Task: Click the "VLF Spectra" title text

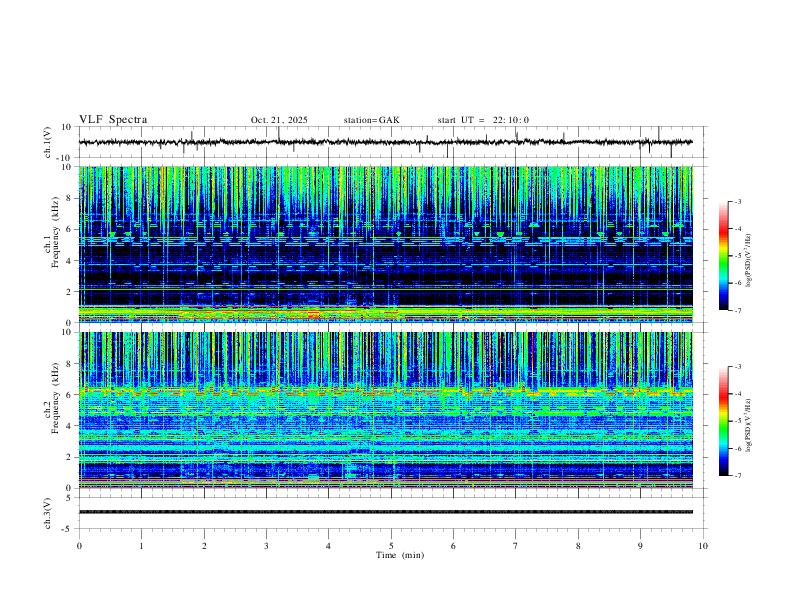Action: pyautogui.click(x=113, y=120)
